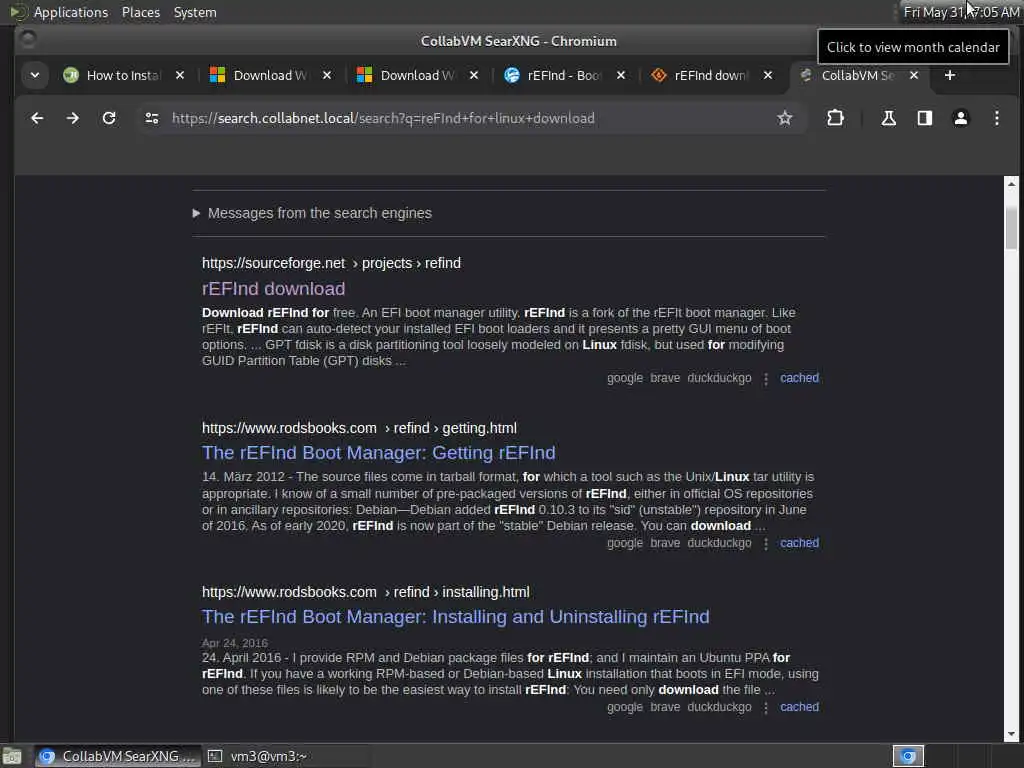
Task: Click the scrollbar down arrow
Action: [x=1011, y=734]
